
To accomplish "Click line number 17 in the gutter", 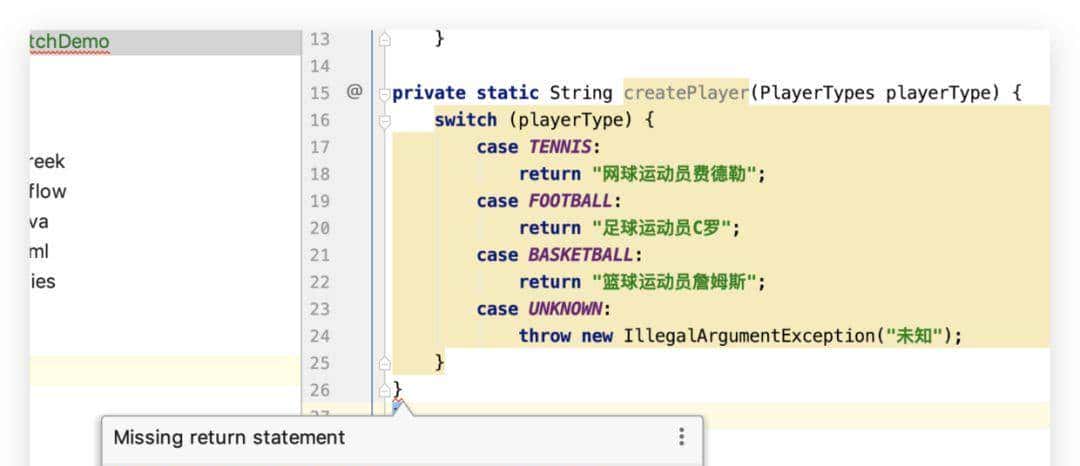I will coord(320,147).
